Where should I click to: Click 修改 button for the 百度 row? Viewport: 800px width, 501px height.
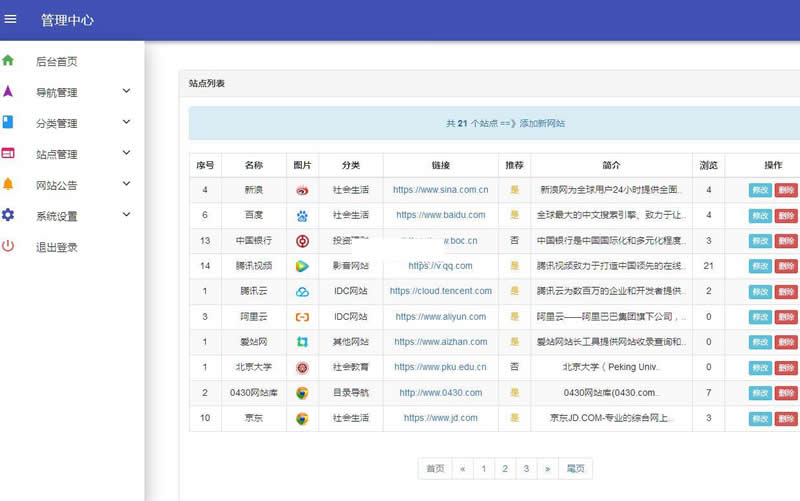760,215
